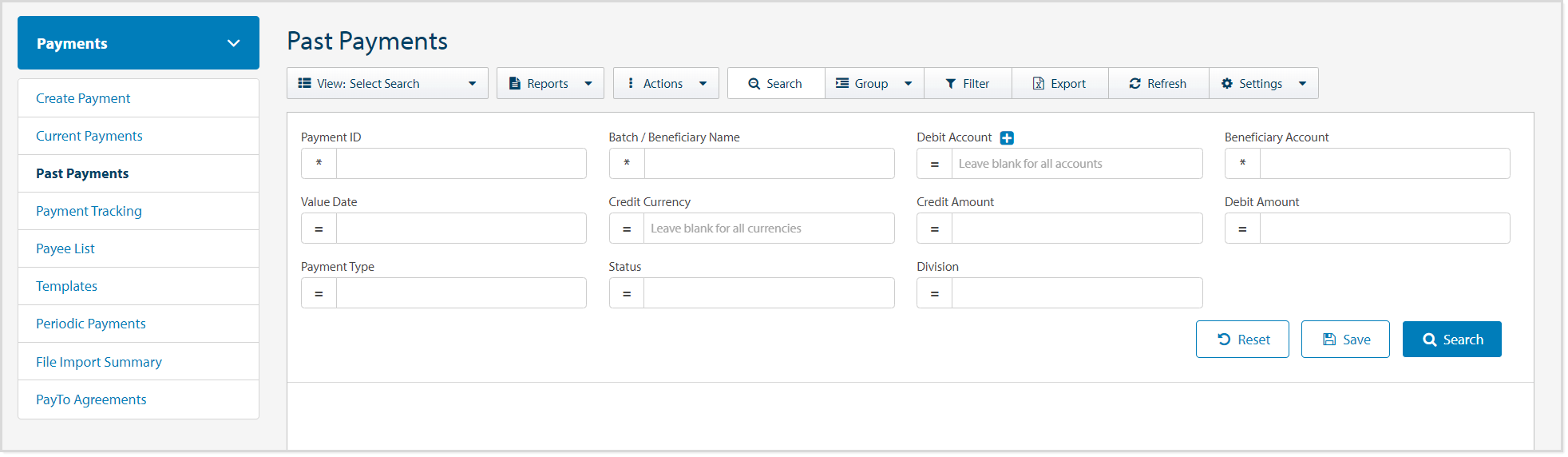
Task: Open Payment Tracking from sidebar
Action: [89, 211]
